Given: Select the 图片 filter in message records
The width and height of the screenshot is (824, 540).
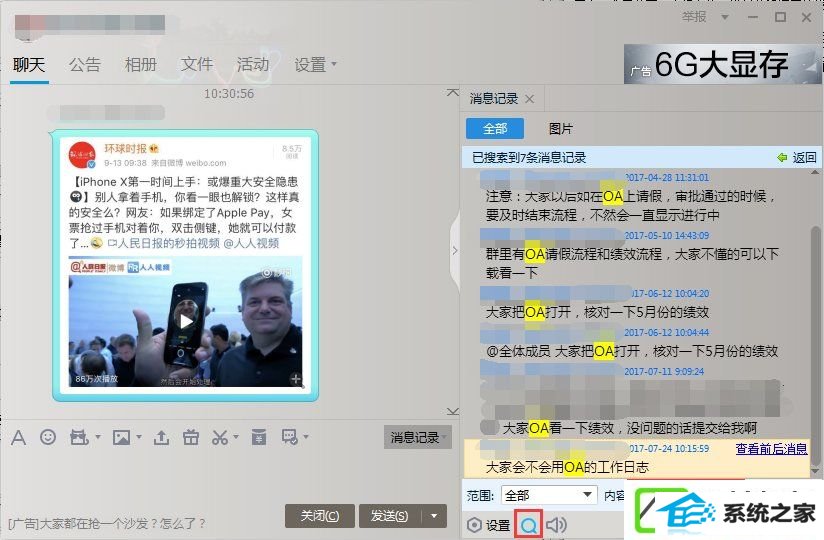Looking at the screenshot, I should [x=561, y=129].
